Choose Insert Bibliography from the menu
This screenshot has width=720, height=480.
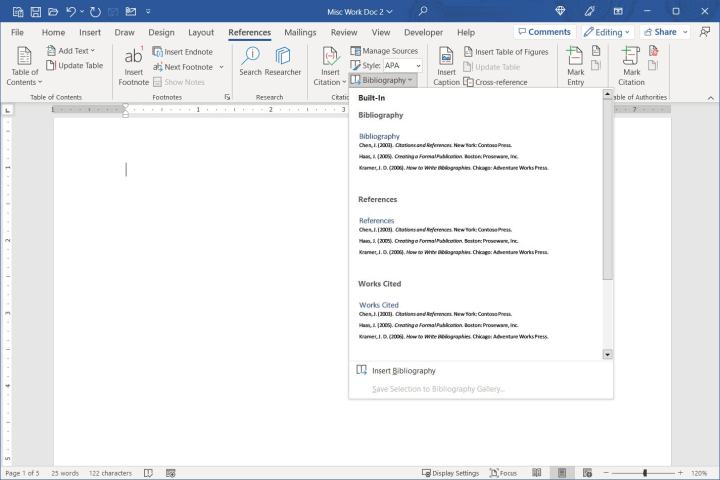coord(403,371)
